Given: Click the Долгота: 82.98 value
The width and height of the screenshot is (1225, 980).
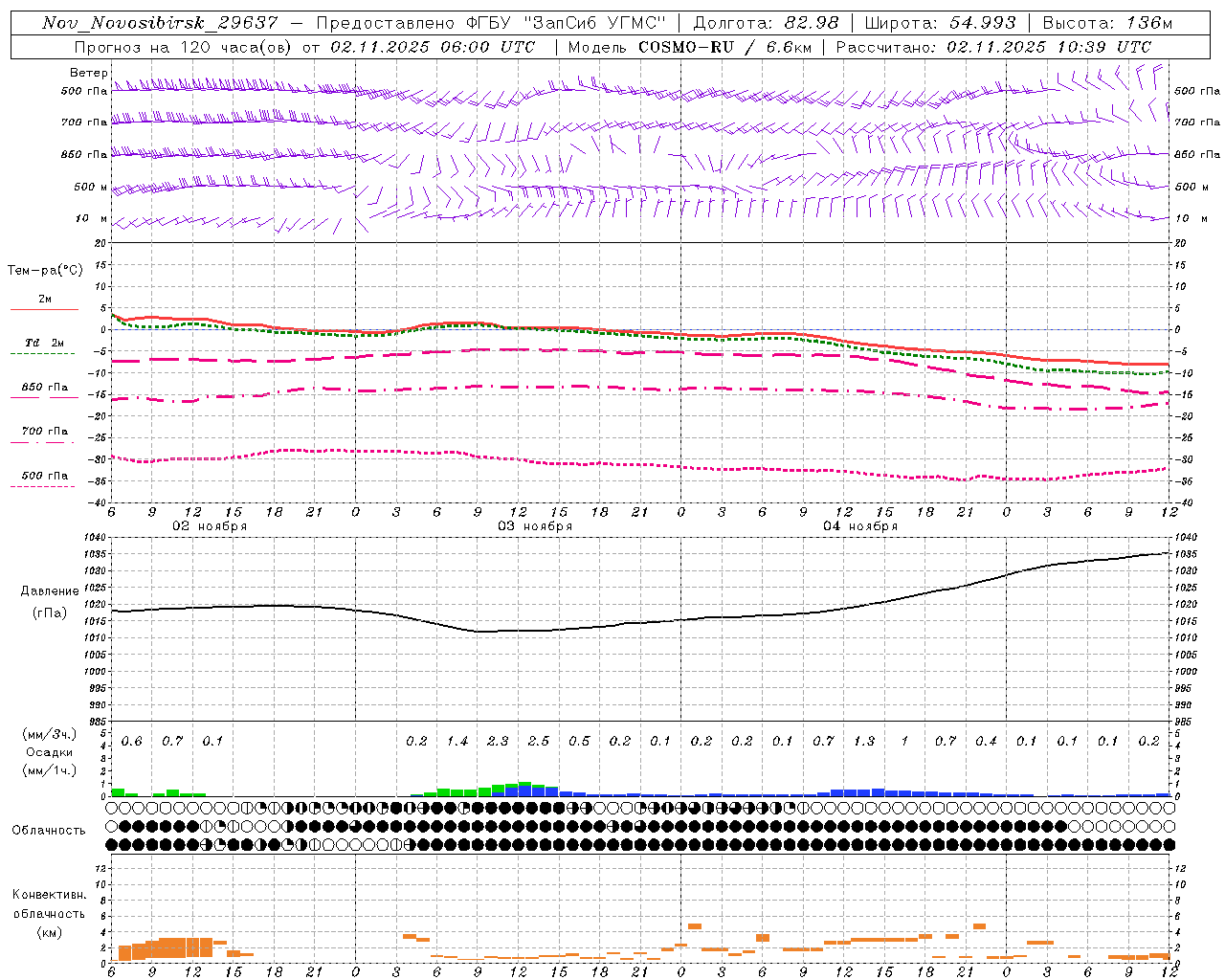Looking at the screenshot, I should click(766, 23).
